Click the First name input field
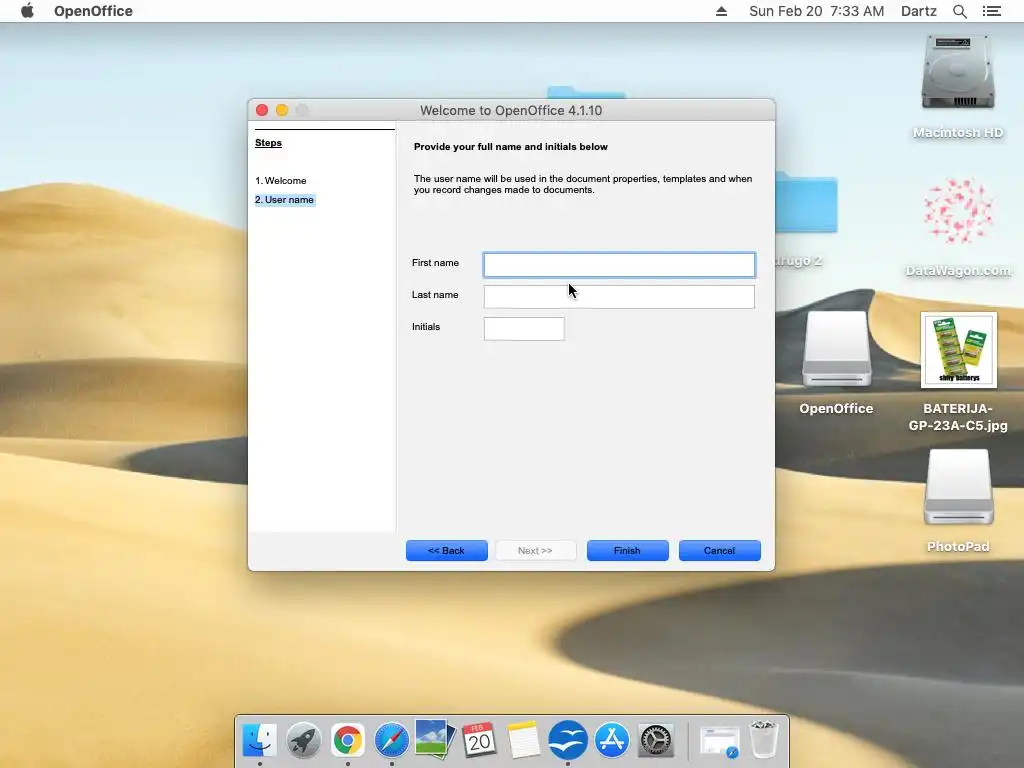 tap(619, 264)
